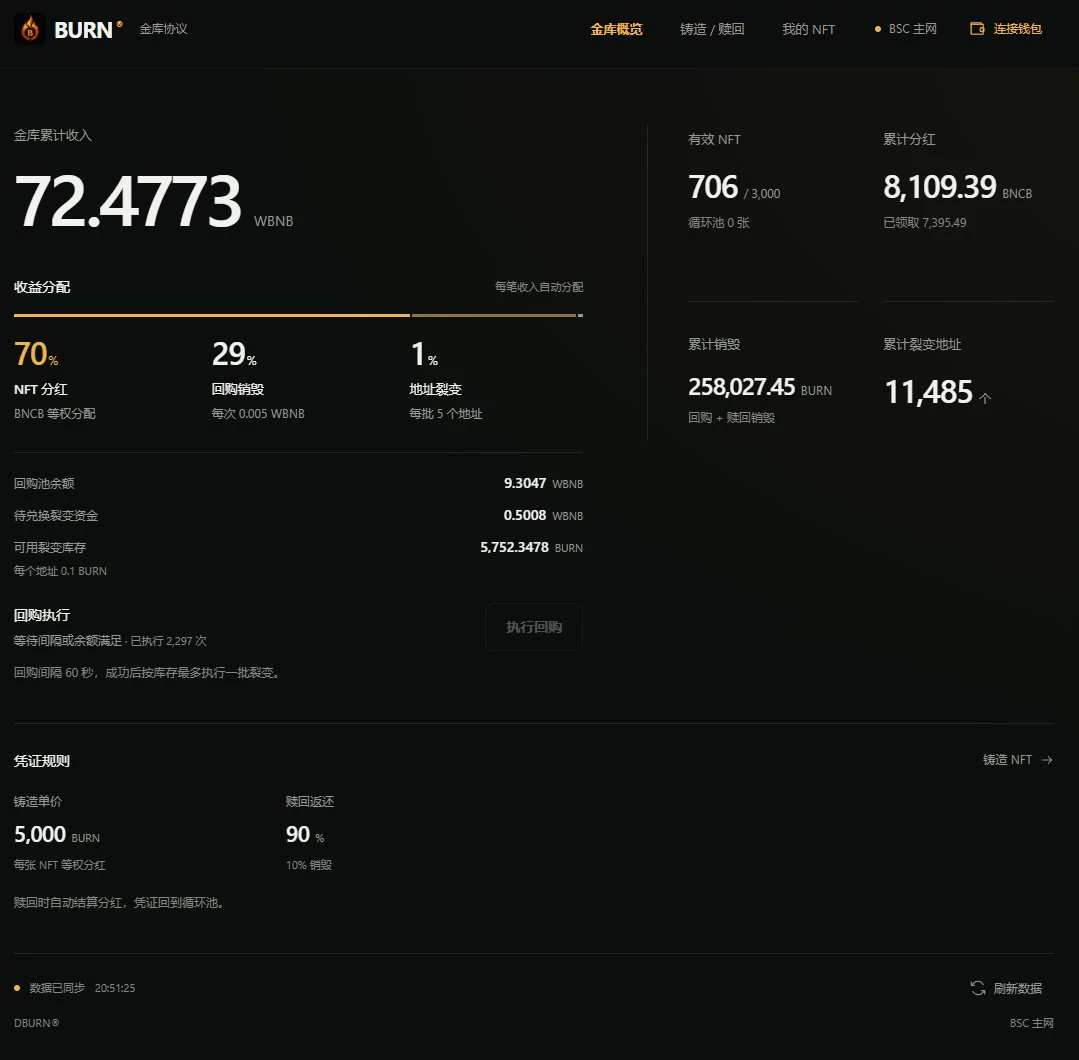Click the 11,485 fission address count
Screen dimensions: 1079x1060
click(x=928, y=392)
